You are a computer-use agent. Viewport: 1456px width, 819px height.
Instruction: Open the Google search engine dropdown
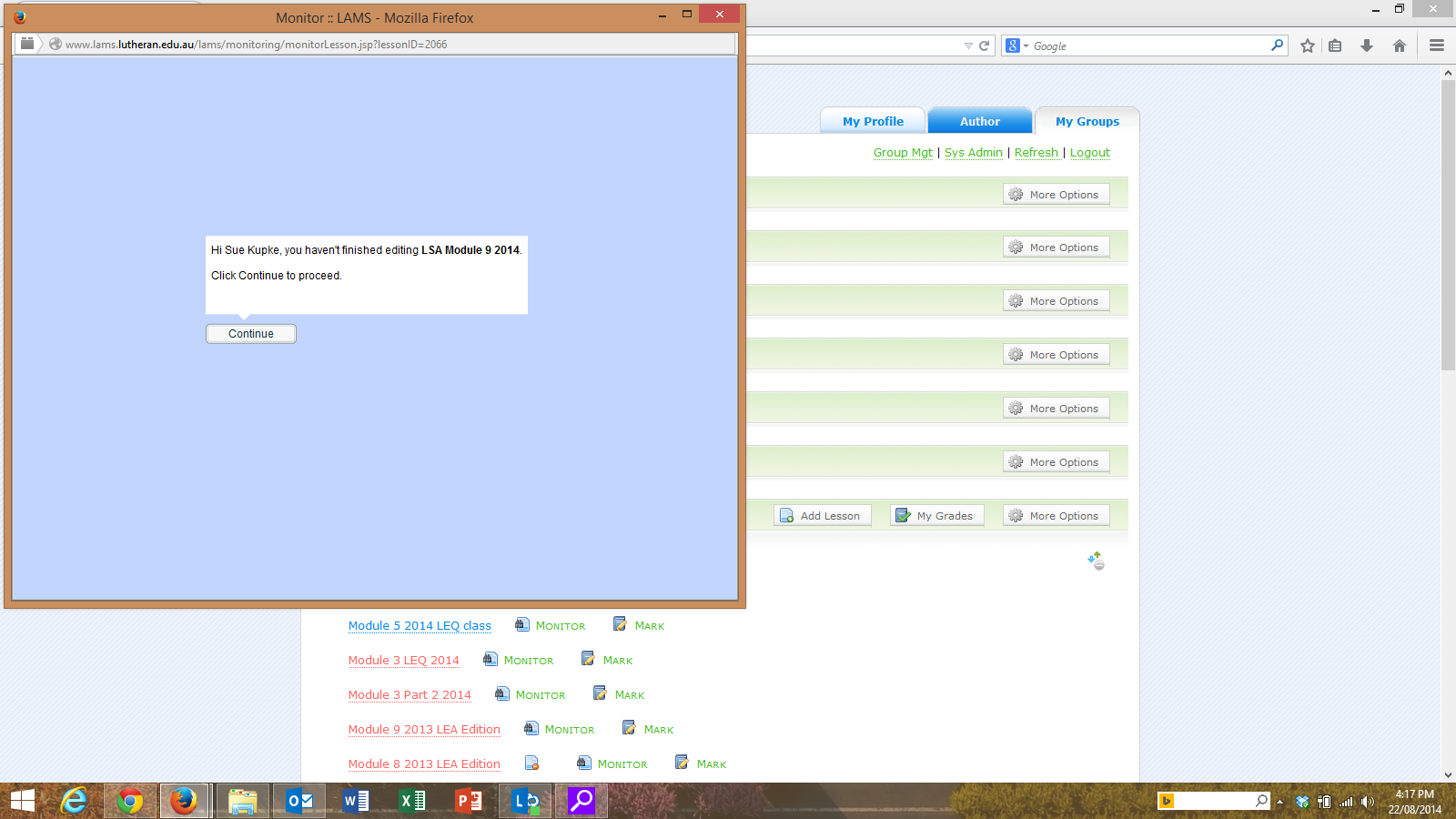(x=1016, y=45)
